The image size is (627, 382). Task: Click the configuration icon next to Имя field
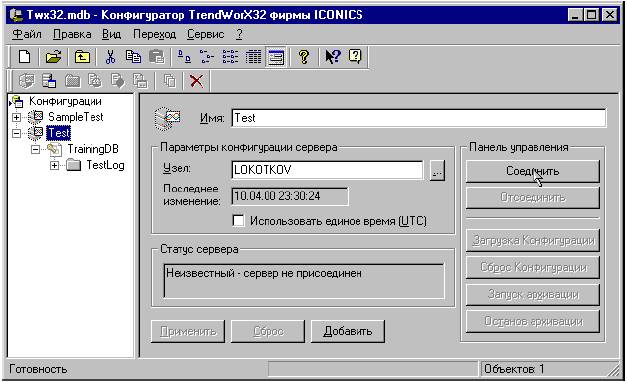click(x=168, y=118)
